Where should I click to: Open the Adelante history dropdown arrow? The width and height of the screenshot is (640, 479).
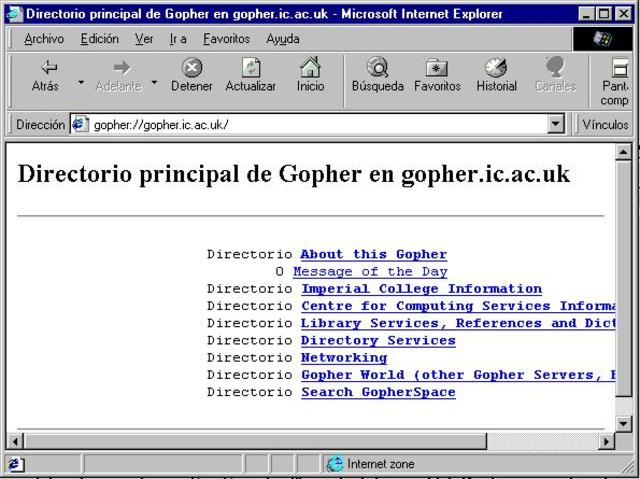tap(154, 82)
